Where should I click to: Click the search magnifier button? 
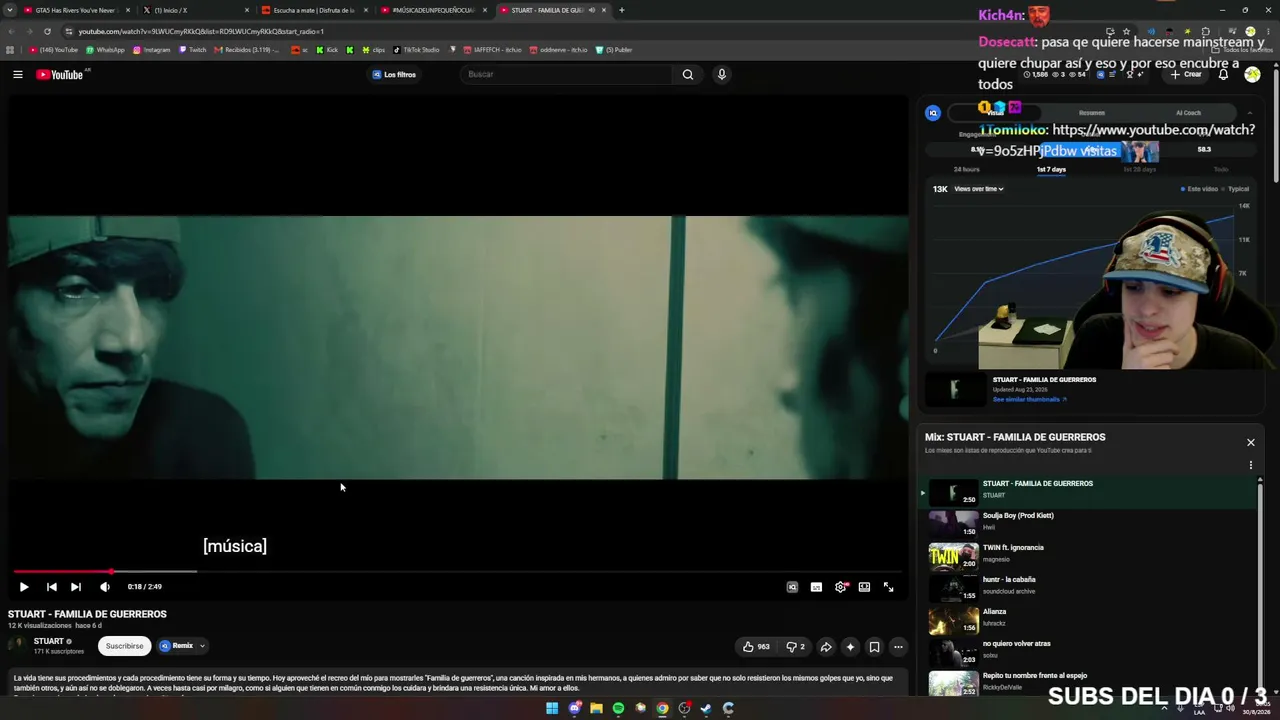(688, 75)
